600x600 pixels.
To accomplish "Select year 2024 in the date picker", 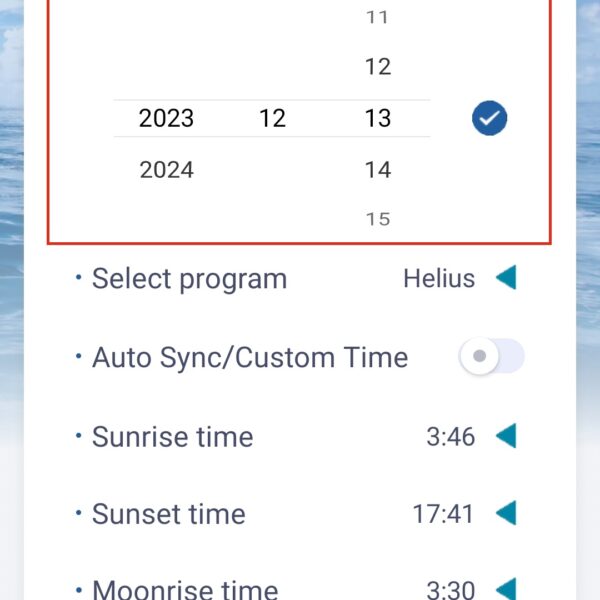I will pyautogui.click(x=166, y=170).
